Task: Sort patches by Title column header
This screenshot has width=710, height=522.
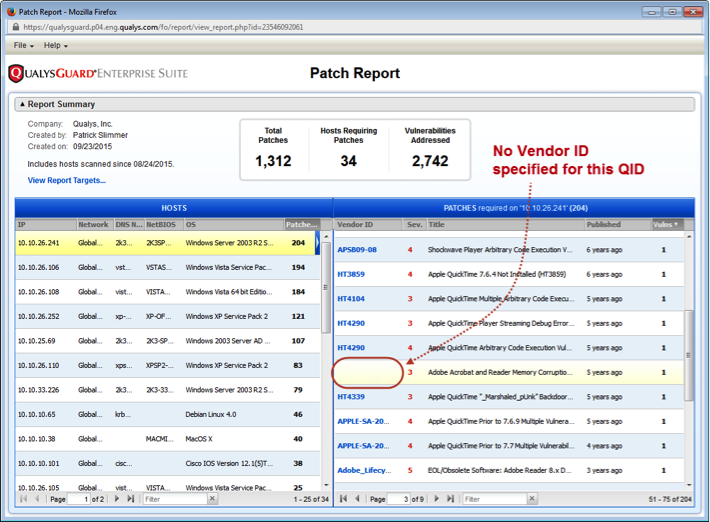Action: 505,225
